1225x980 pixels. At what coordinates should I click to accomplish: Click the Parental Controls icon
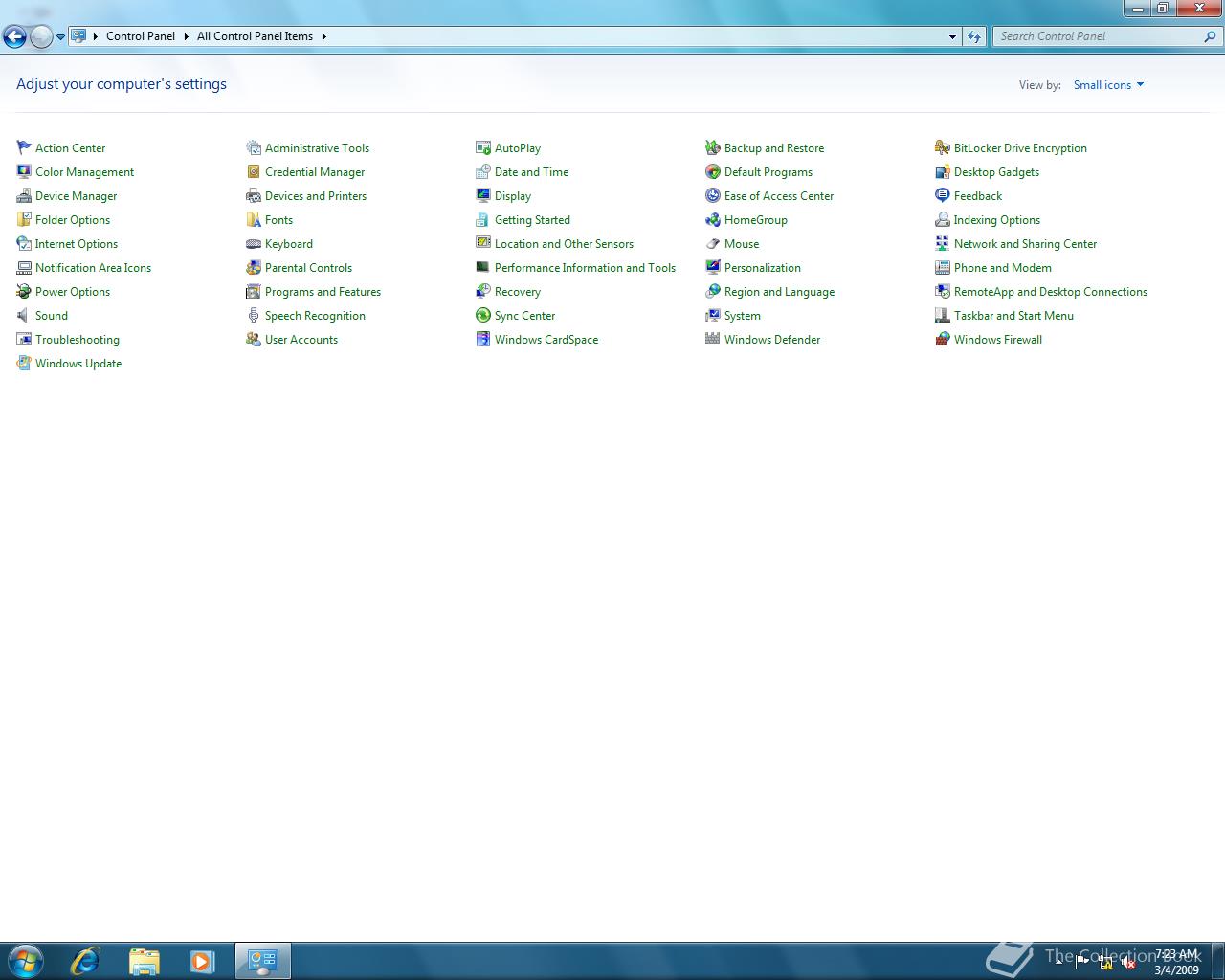[x=254, y=267]
